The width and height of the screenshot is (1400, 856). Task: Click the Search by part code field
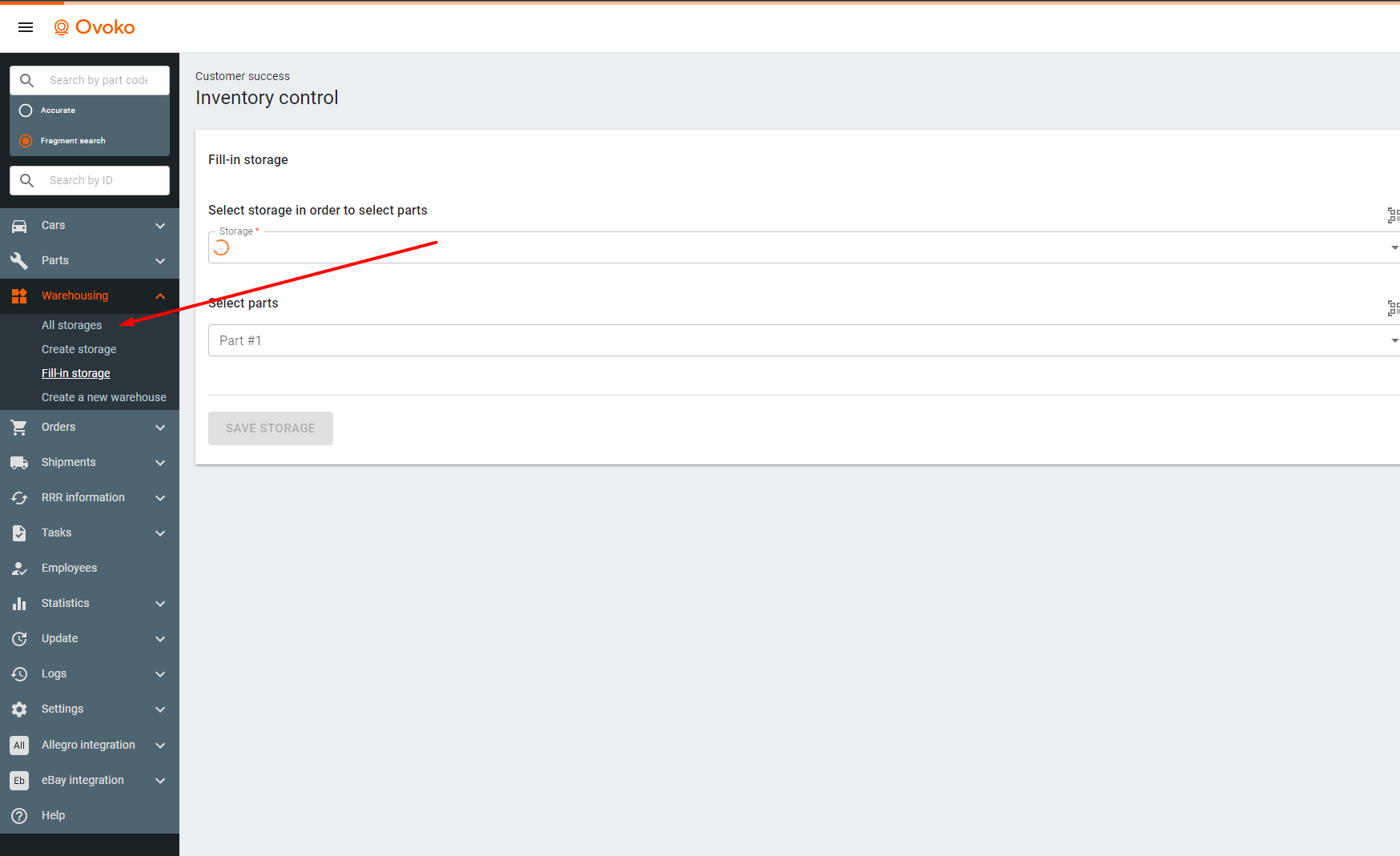click(x=99, y=80)
